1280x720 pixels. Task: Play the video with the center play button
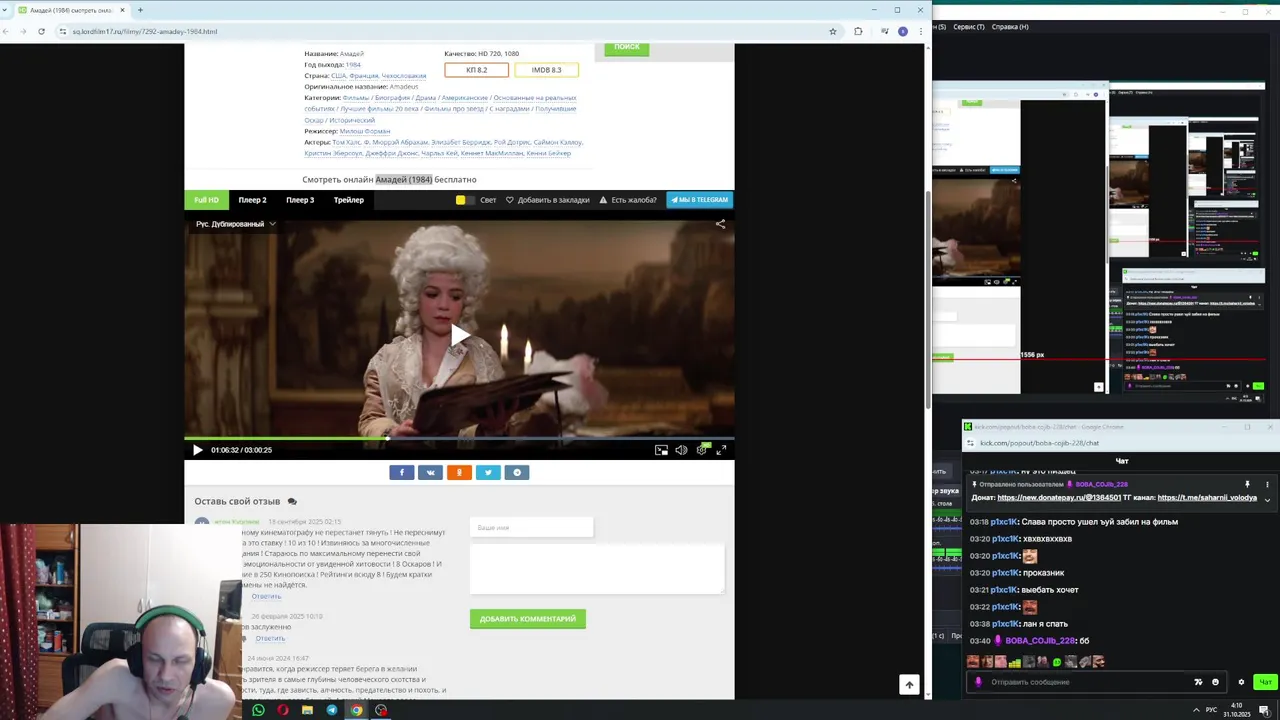point(459,336)
